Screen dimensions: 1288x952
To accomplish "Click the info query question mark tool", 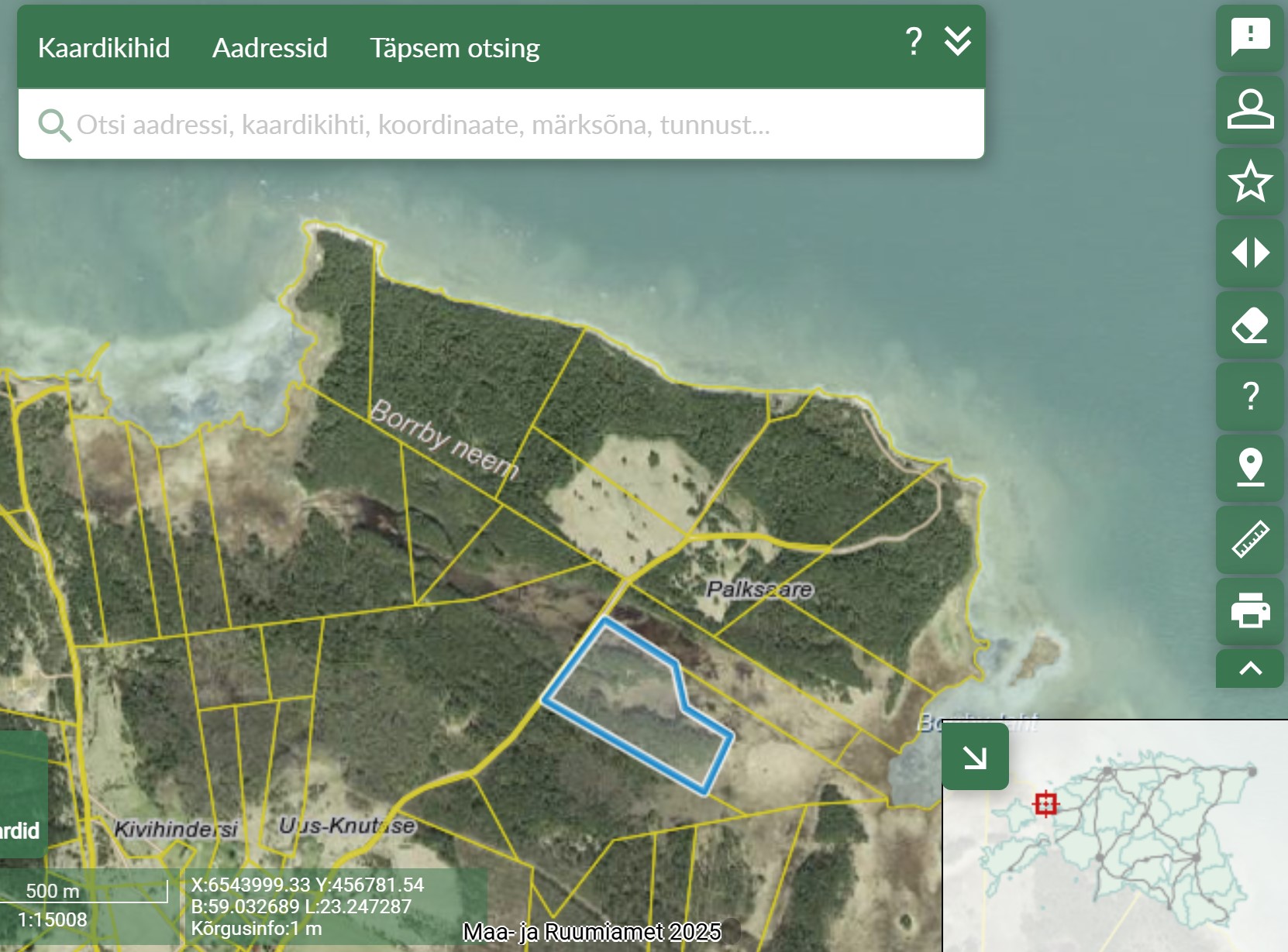I will (x=1249, y=396).
